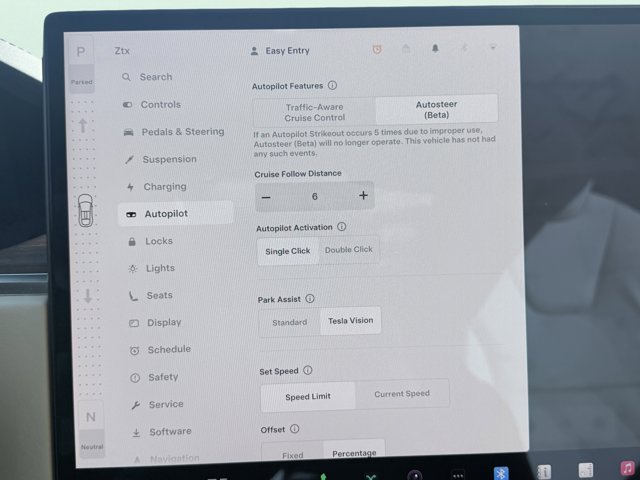Shift to Park with P button
Viewport: 640px width, 480px height.
point(80,50)
